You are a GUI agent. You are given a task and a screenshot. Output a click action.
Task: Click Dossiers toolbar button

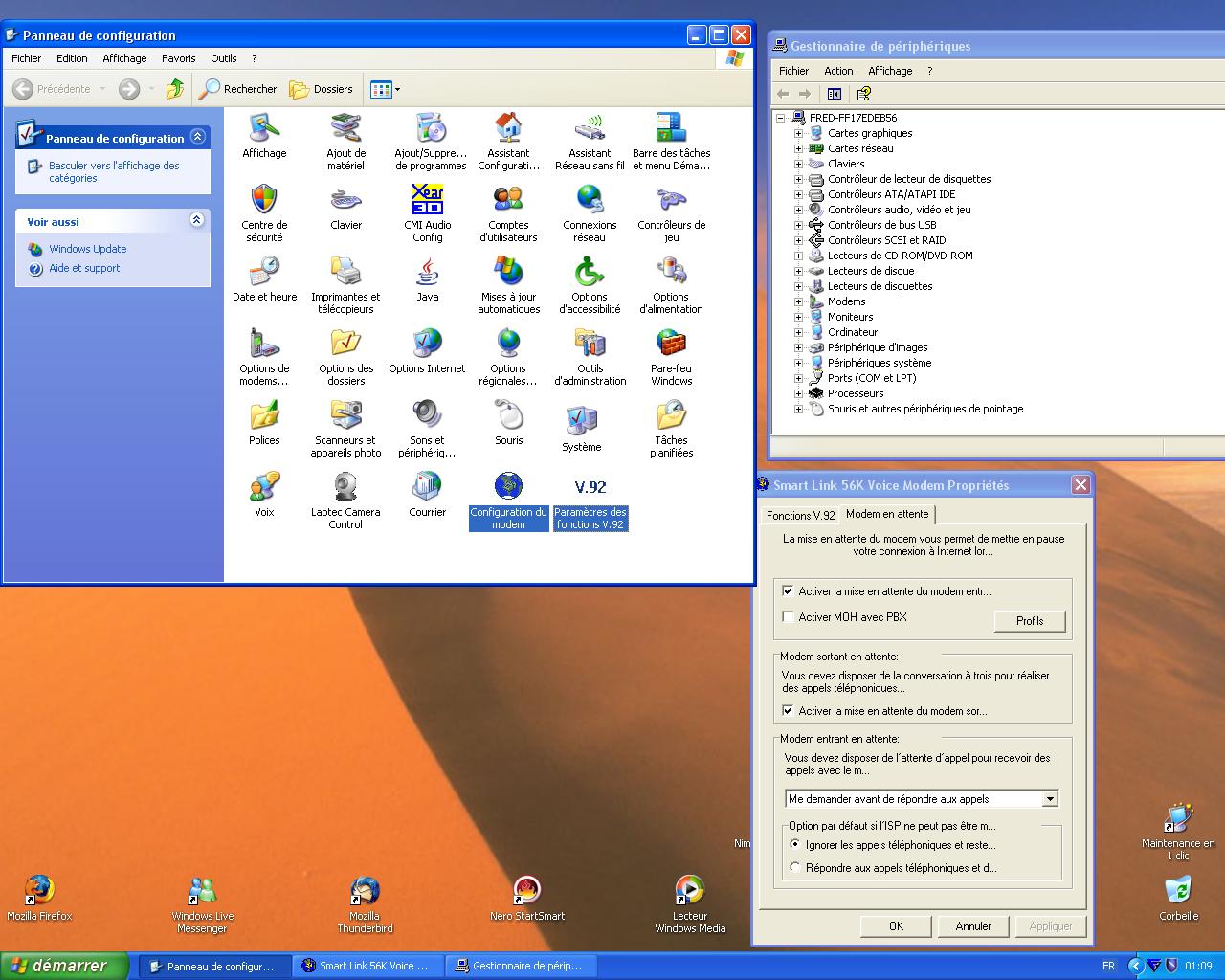[x=322, y=89]
